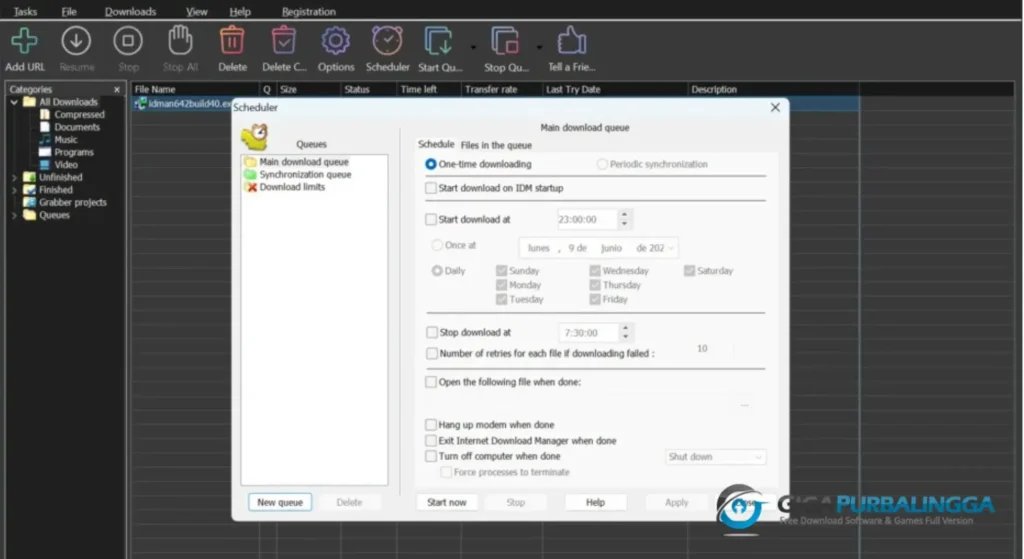Screen dimensions: 1024x559
Task: Open the date picker dropdown
Action: point(671,248)
